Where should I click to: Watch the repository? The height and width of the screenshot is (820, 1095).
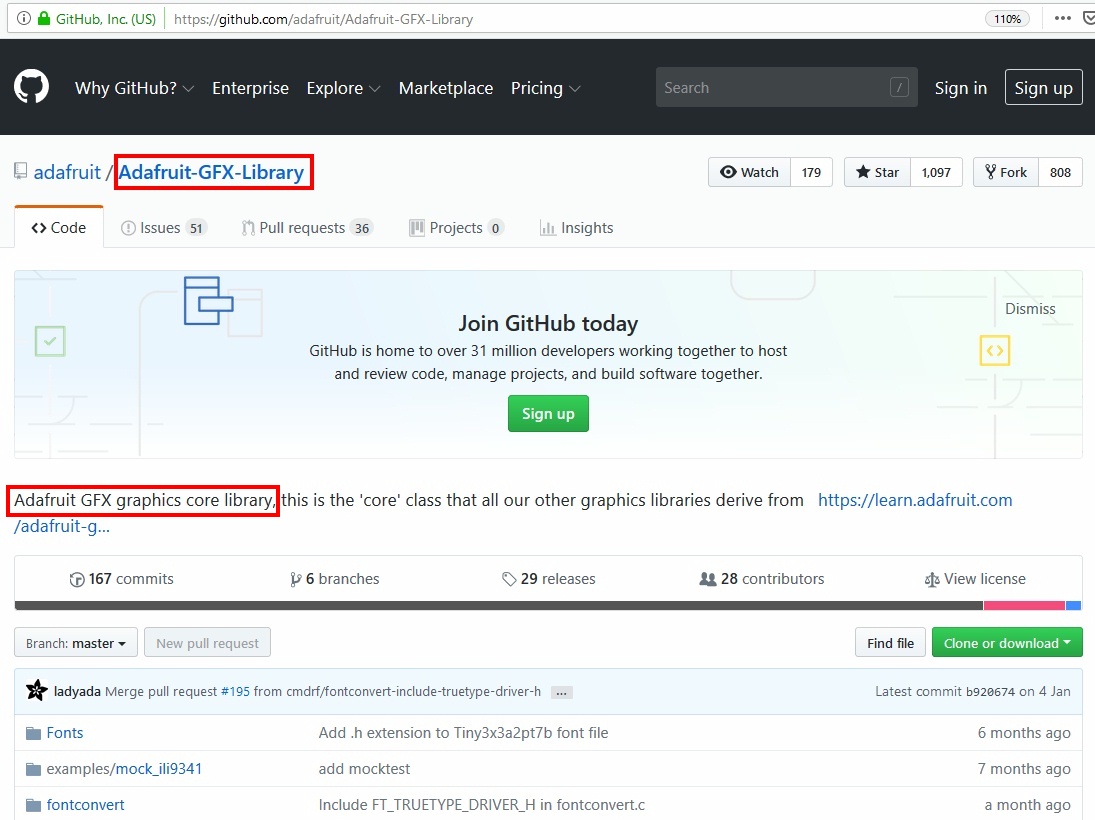click(x=749, y=172)
